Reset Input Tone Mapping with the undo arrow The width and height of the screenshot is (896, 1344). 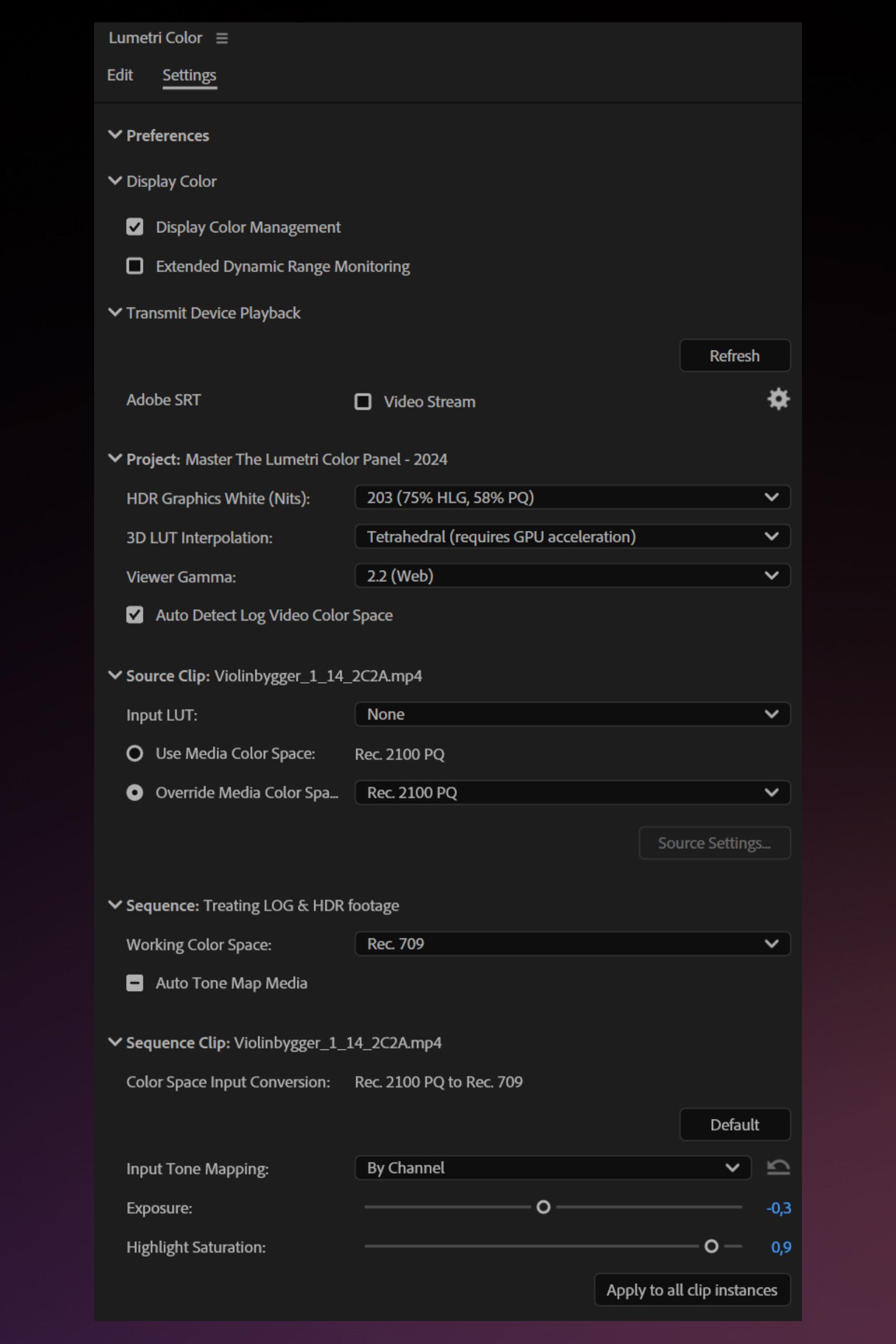tap(778, 1168)
